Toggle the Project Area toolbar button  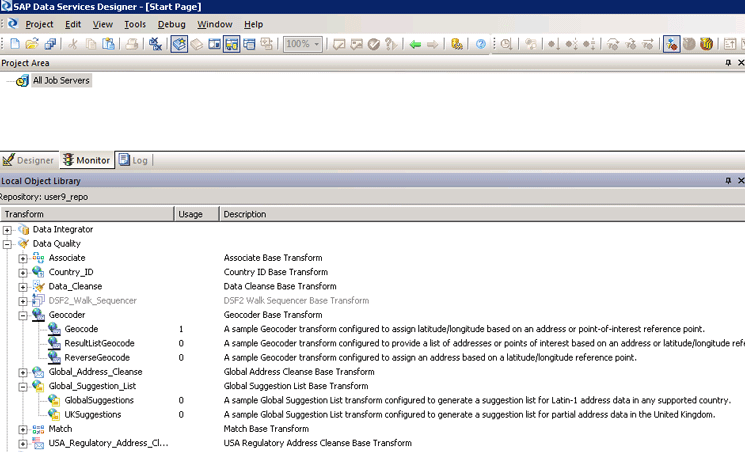231,44
